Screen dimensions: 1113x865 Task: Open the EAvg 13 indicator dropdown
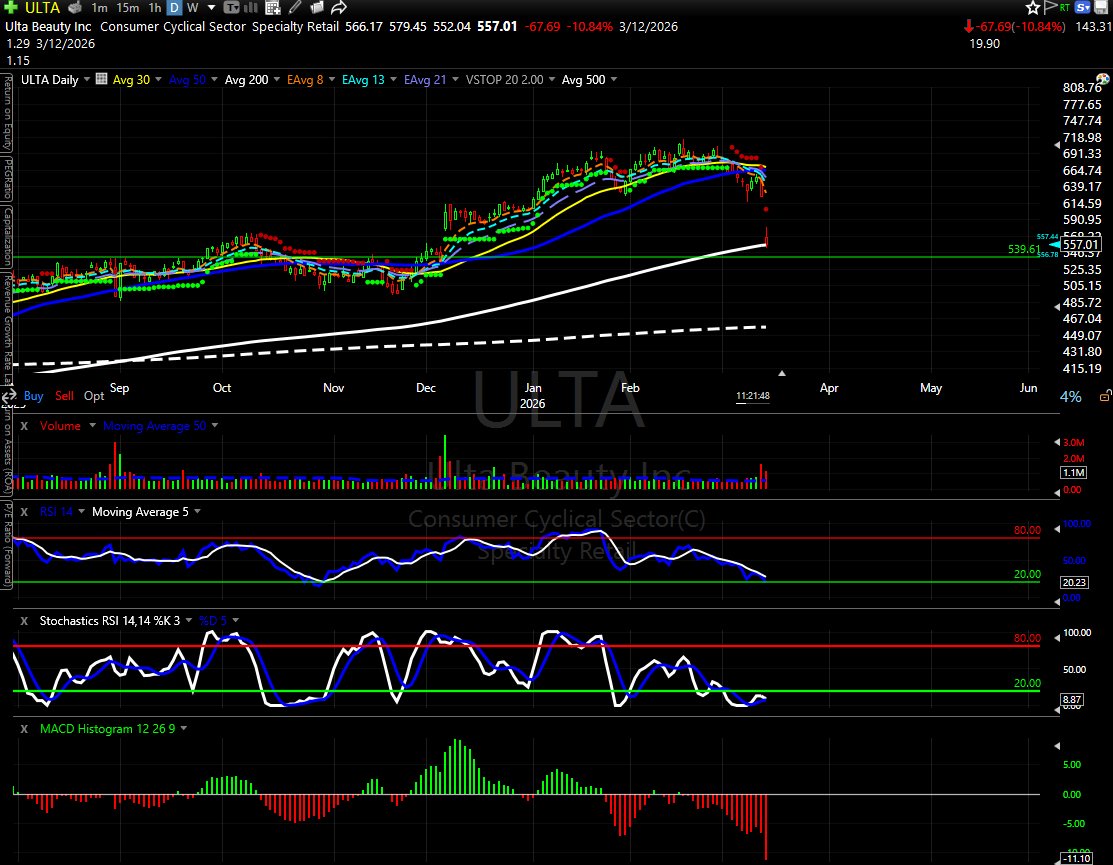(392, 79)
